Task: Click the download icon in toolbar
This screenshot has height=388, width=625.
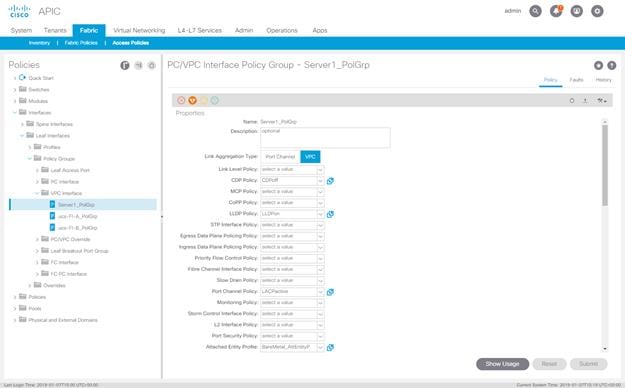Action: [585, 101]
